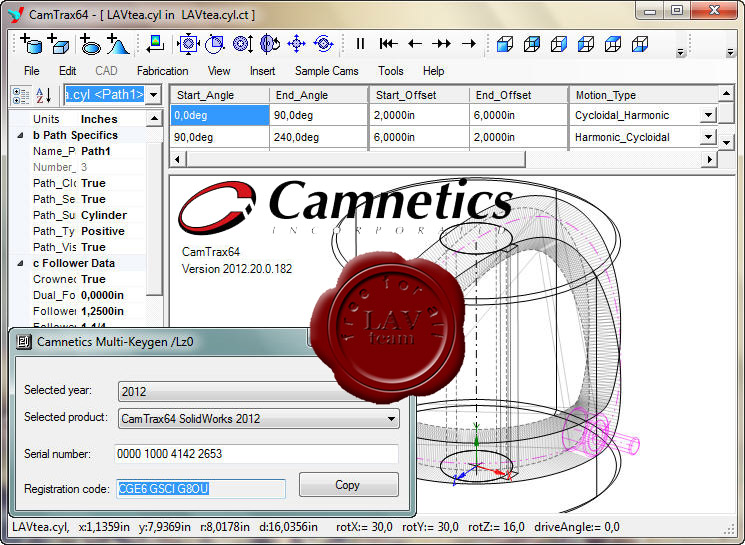Open the Fabrication menu

[x=162, y=71]
